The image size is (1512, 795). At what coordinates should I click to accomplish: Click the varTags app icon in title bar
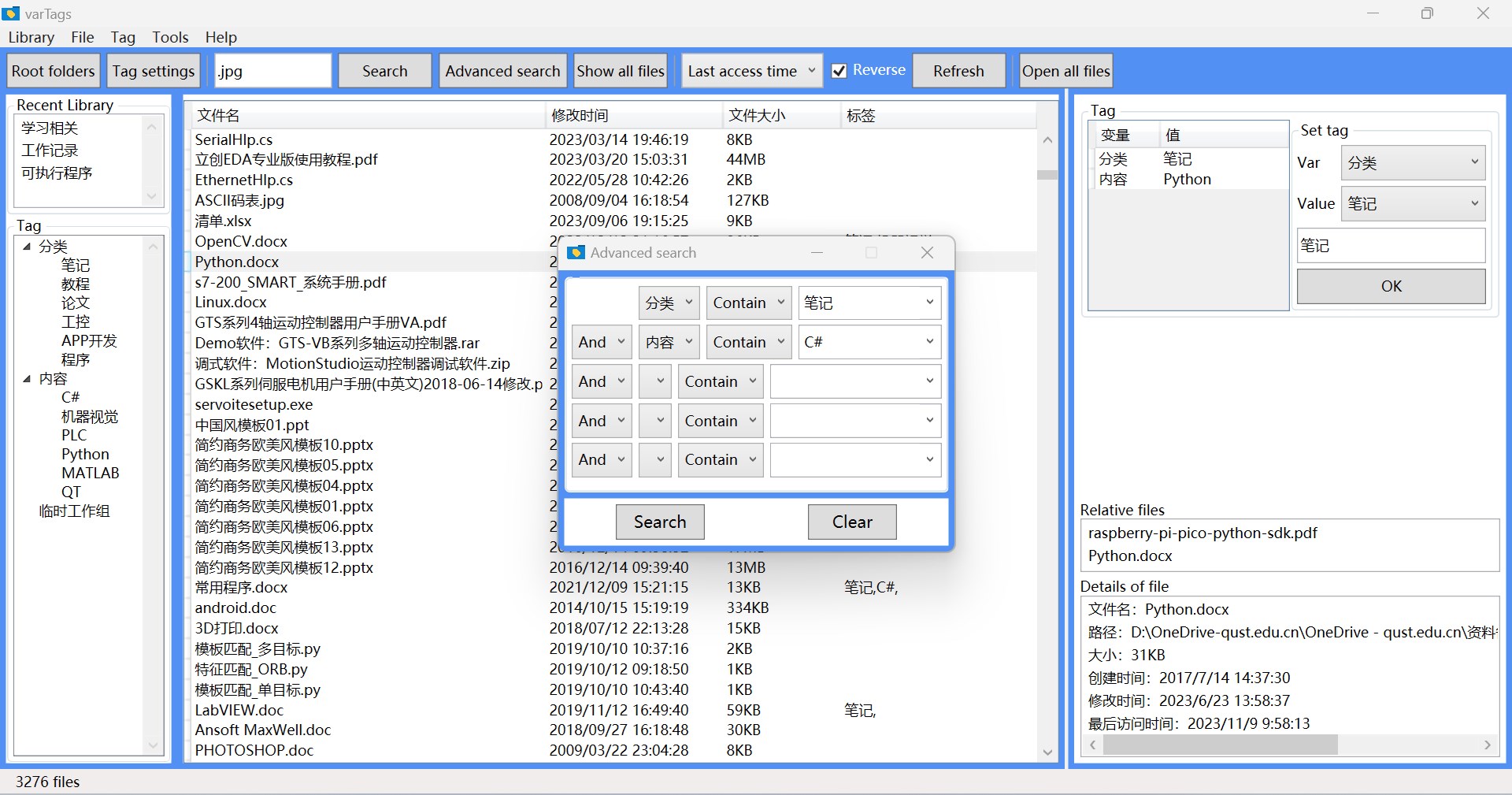(11, 13)
